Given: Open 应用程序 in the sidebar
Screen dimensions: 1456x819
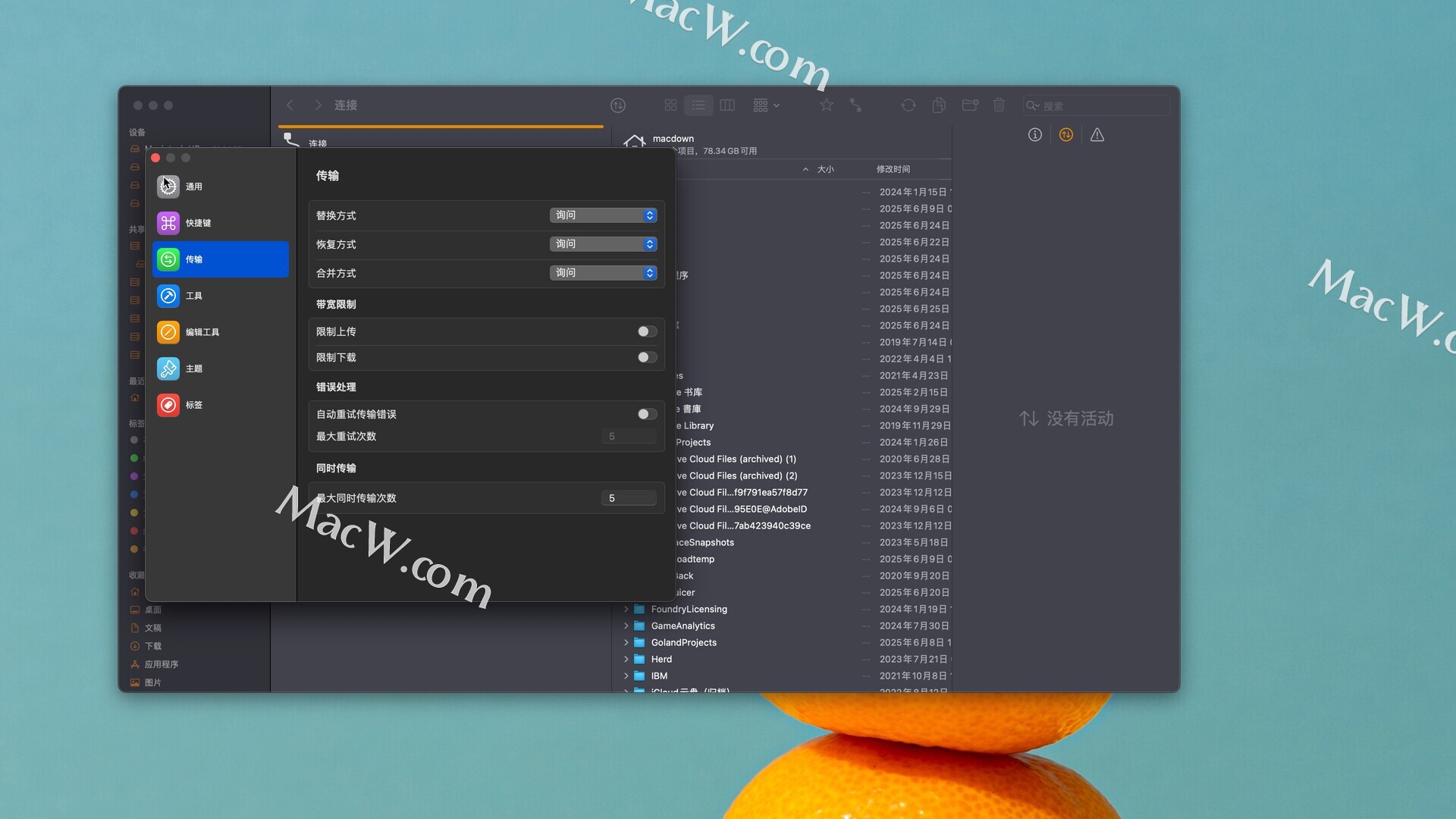Looking at the screenshot, I should (x=162, y=664).
